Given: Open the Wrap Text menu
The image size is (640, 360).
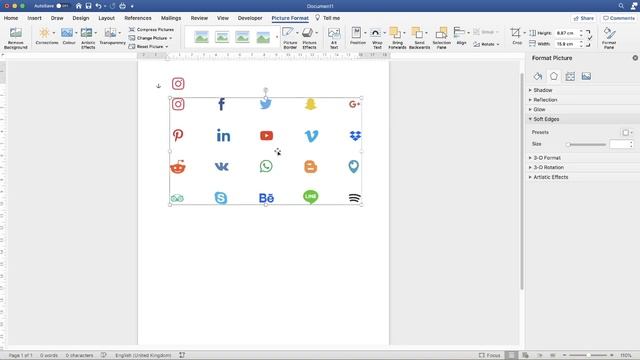Looking at the screenshot, I should pyautogui.click(x=377, y=38).
